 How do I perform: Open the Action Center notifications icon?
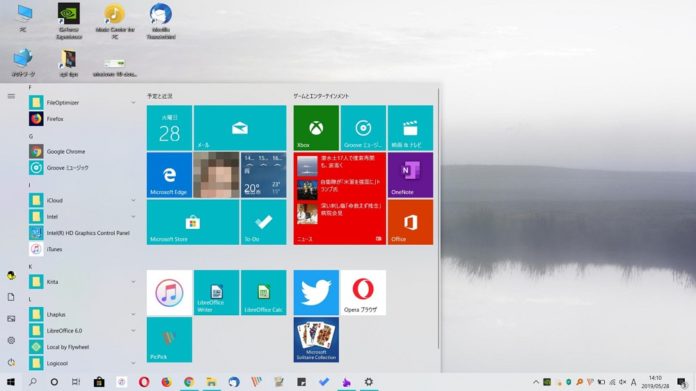point(682,382)
